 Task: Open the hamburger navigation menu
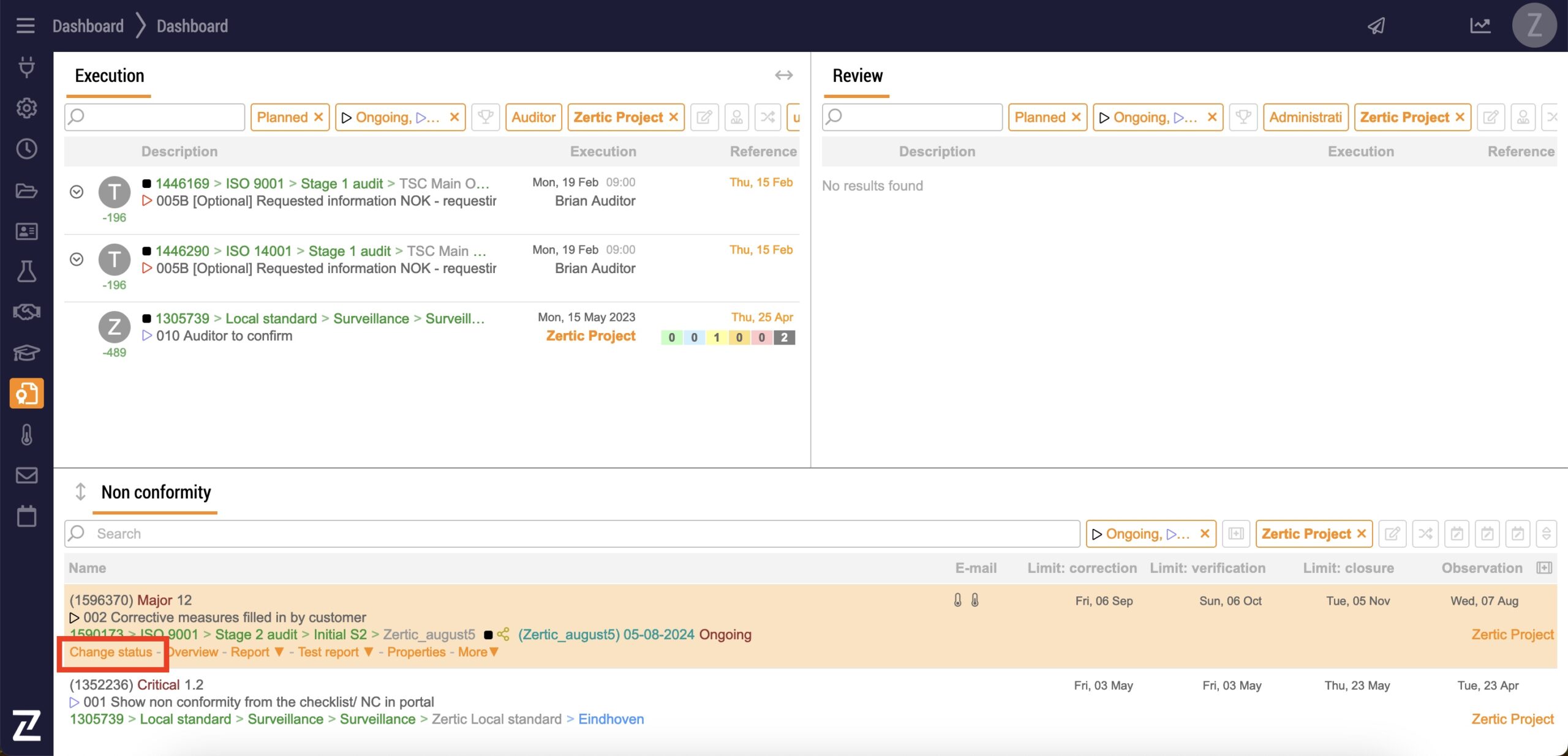[25, 26]
